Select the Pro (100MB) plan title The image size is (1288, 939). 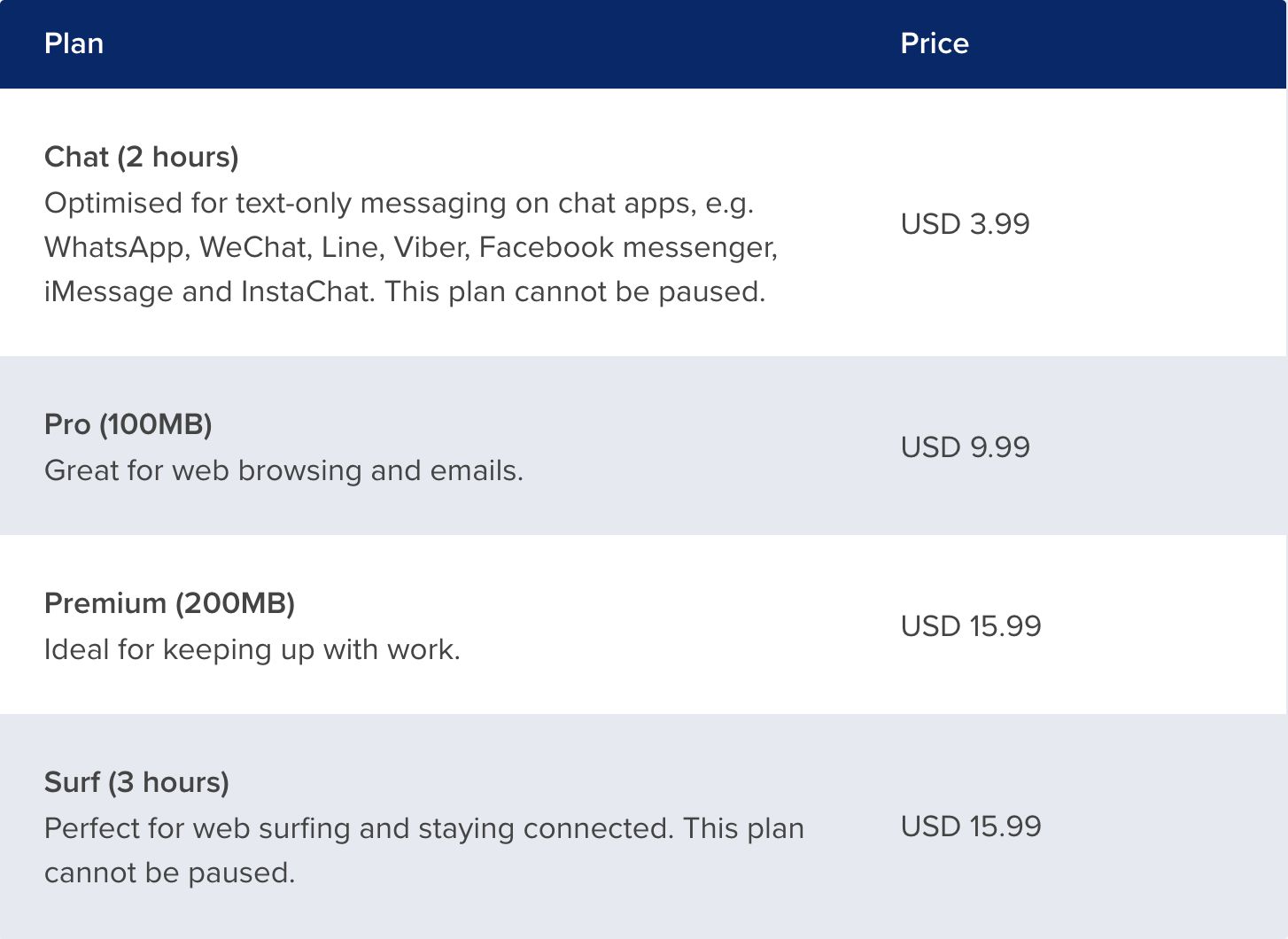coord(128,424)
